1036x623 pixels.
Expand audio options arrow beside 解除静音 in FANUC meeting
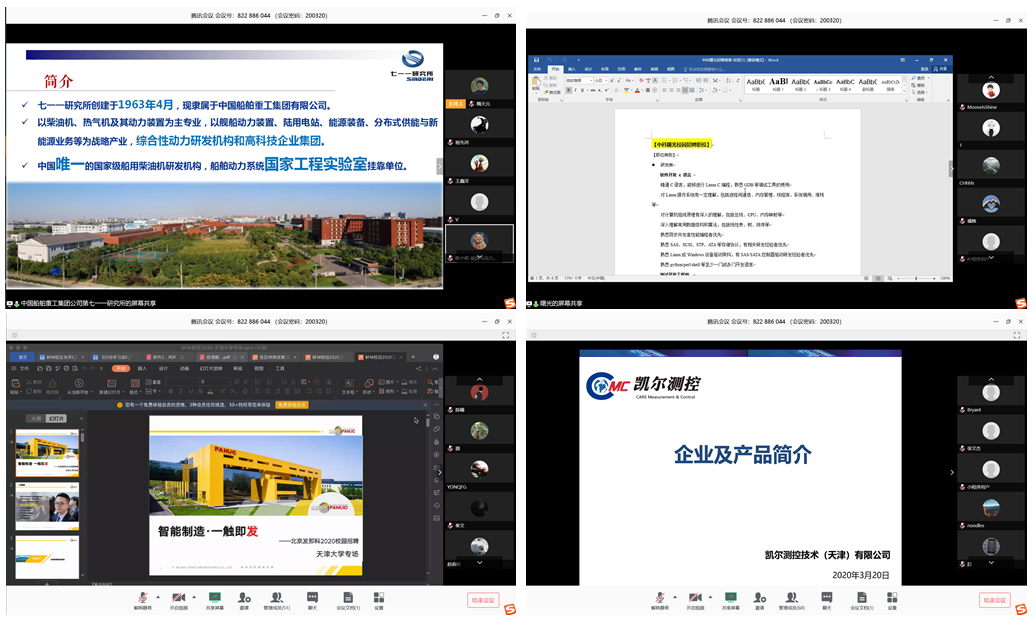pyautogui.click(x=155, y=597)
